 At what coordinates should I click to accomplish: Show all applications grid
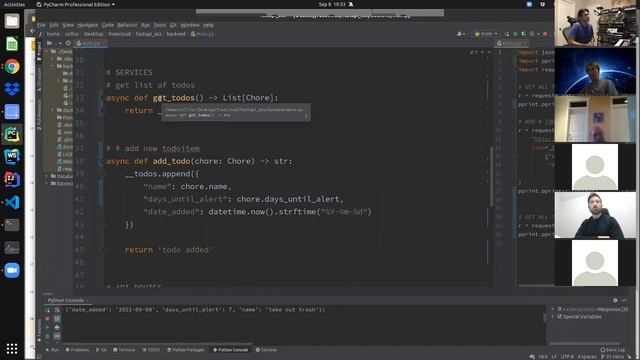click(x=12, y=348)
